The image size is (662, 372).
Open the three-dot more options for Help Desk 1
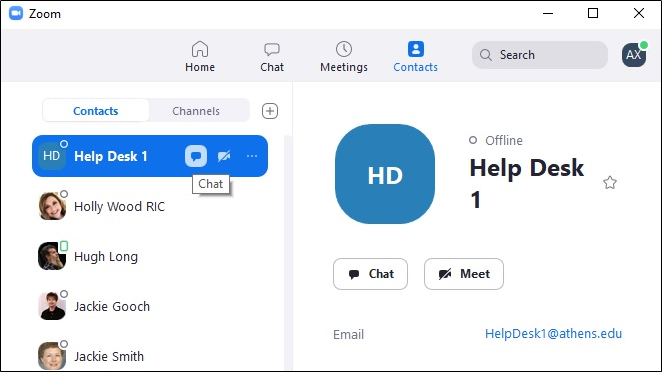pos(252,156)
